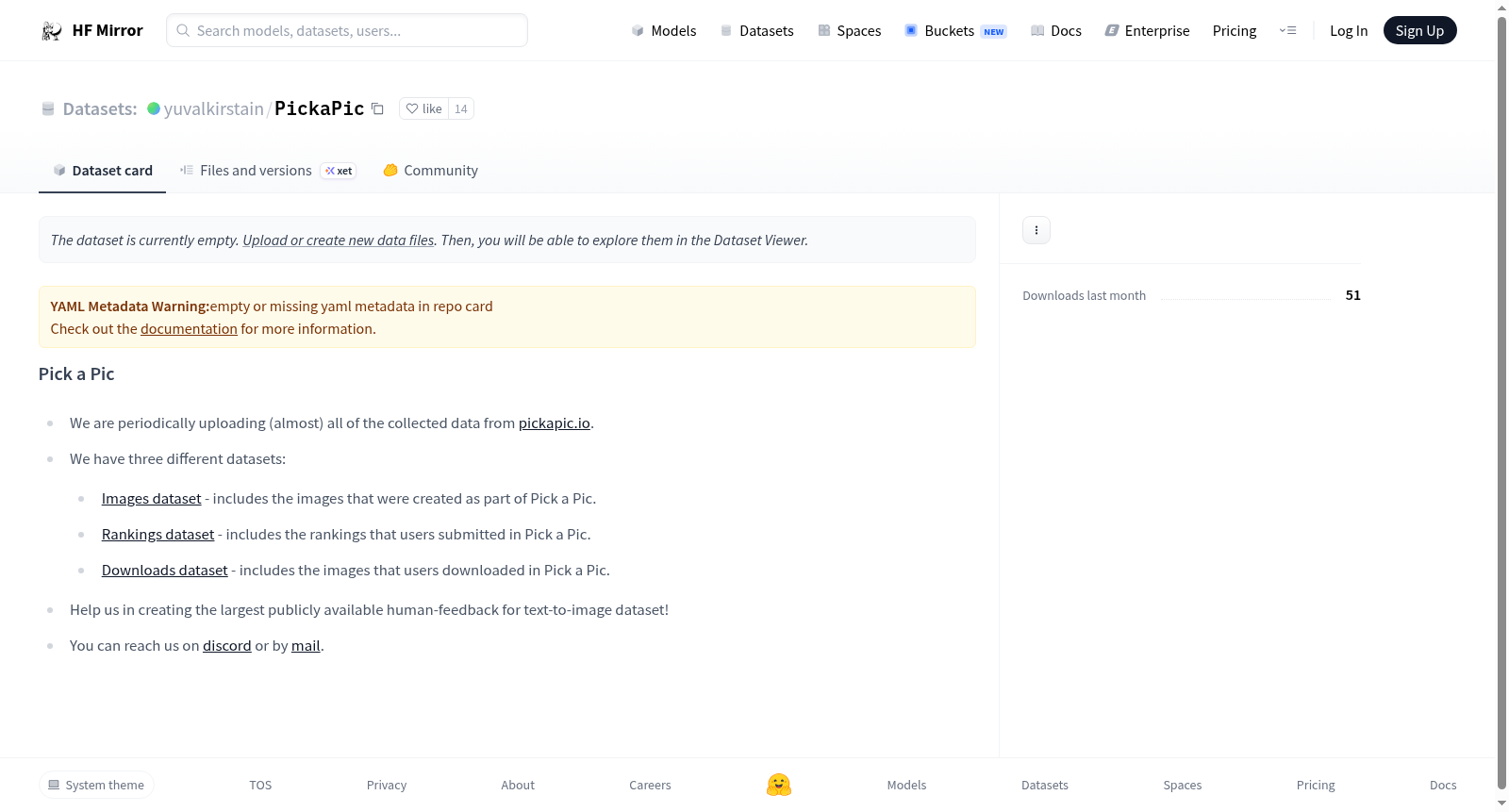Open the pickapic.io link

point(555,423)
